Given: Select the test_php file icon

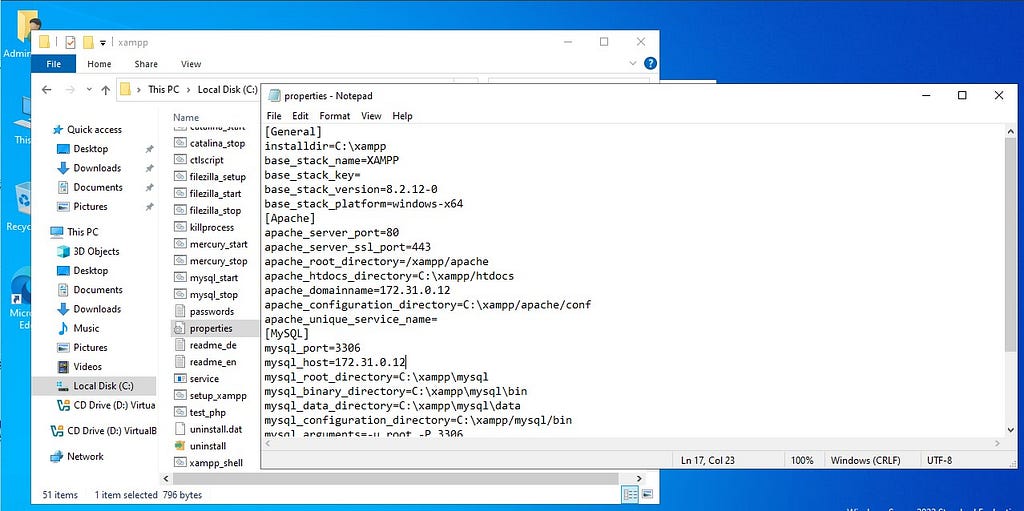Looking at the screenshot, I should (180, 412).
